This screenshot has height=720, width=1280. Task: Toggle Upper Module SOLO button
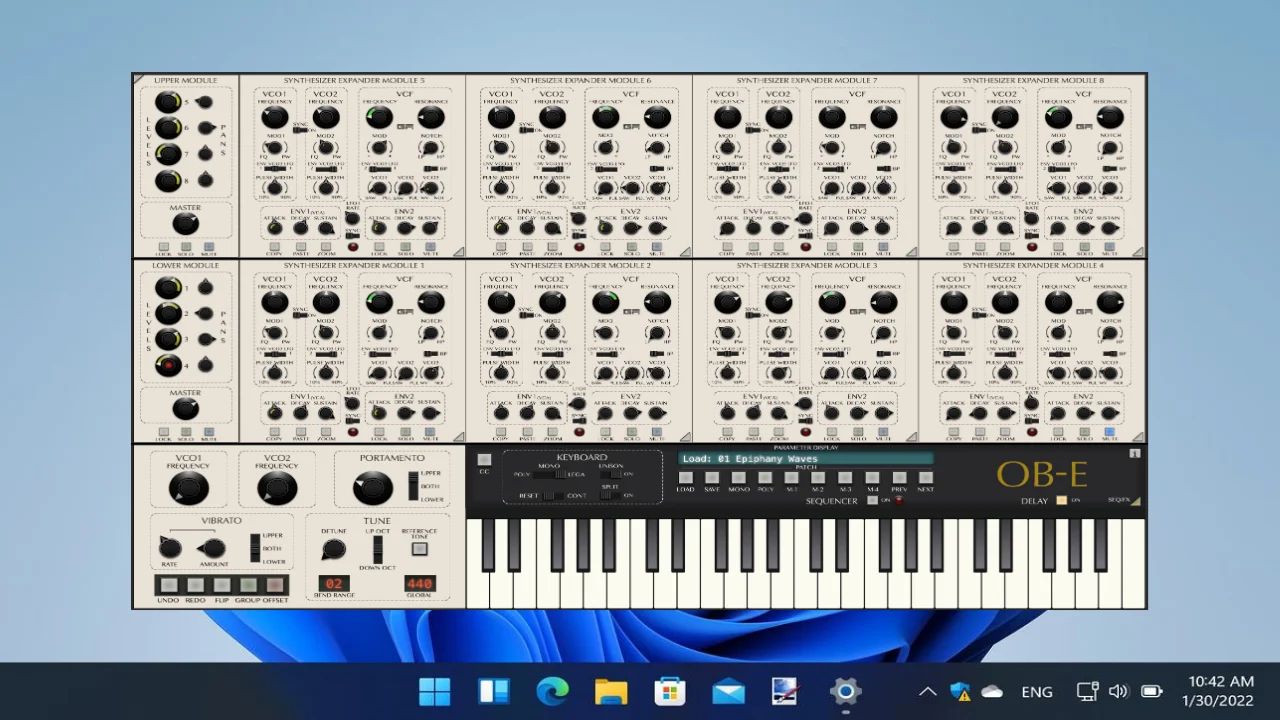pos(186,247)
